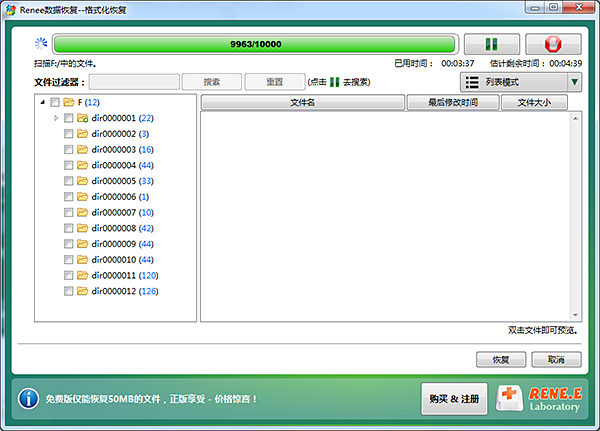Select the dir0000012 (126) folder label

125,291
